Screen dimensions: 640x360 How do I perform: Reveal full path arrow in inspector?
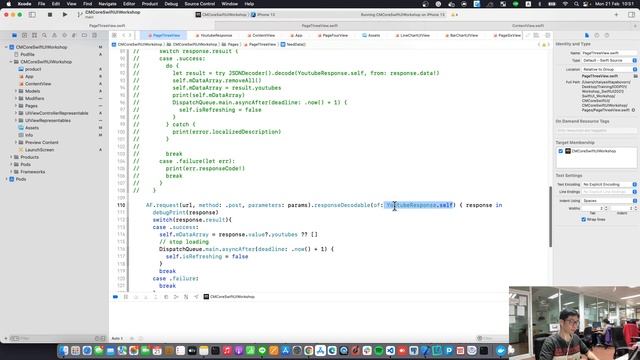[x=633, y=110]
